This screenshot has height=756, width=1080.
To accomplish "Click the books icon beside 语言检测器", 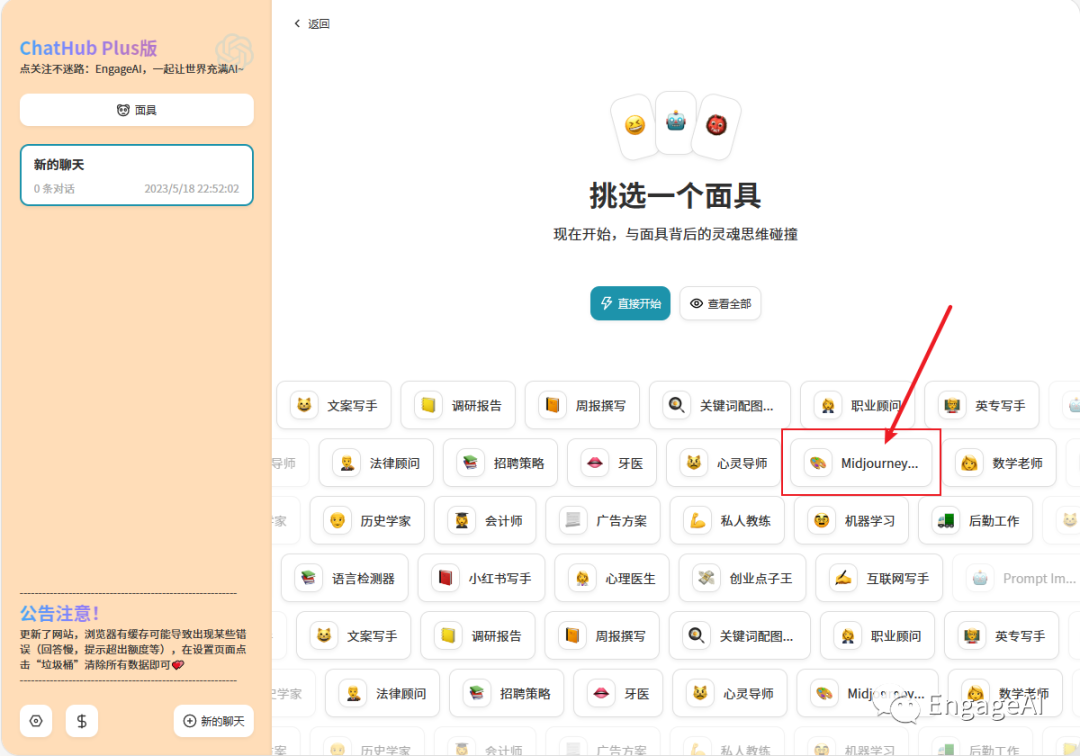I will coord(309,578).
